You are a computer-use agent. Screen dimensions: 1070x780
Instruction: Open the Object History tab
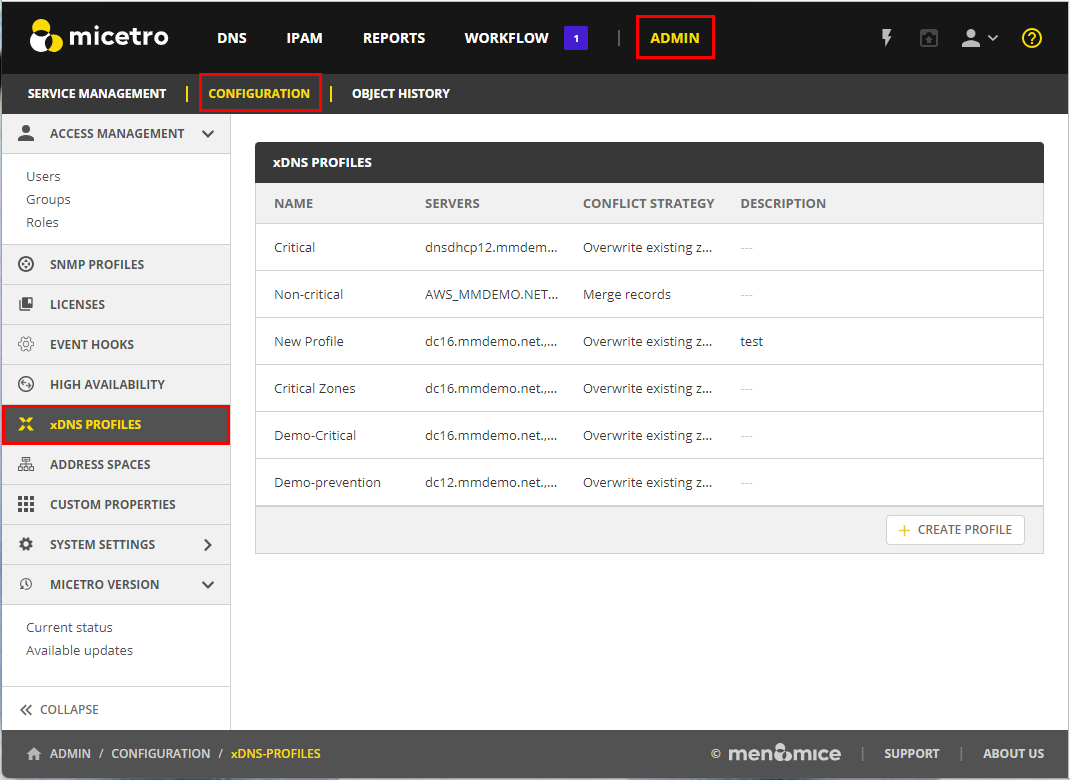tap(400, 93)
